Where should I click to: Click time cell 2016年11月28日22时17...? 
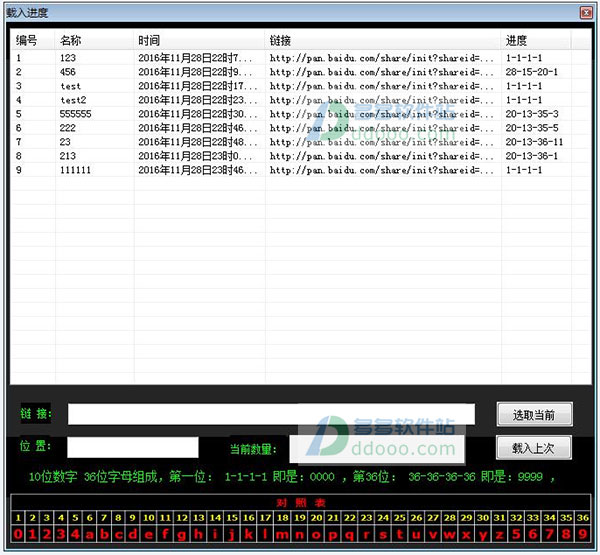(x=198, y=86)
